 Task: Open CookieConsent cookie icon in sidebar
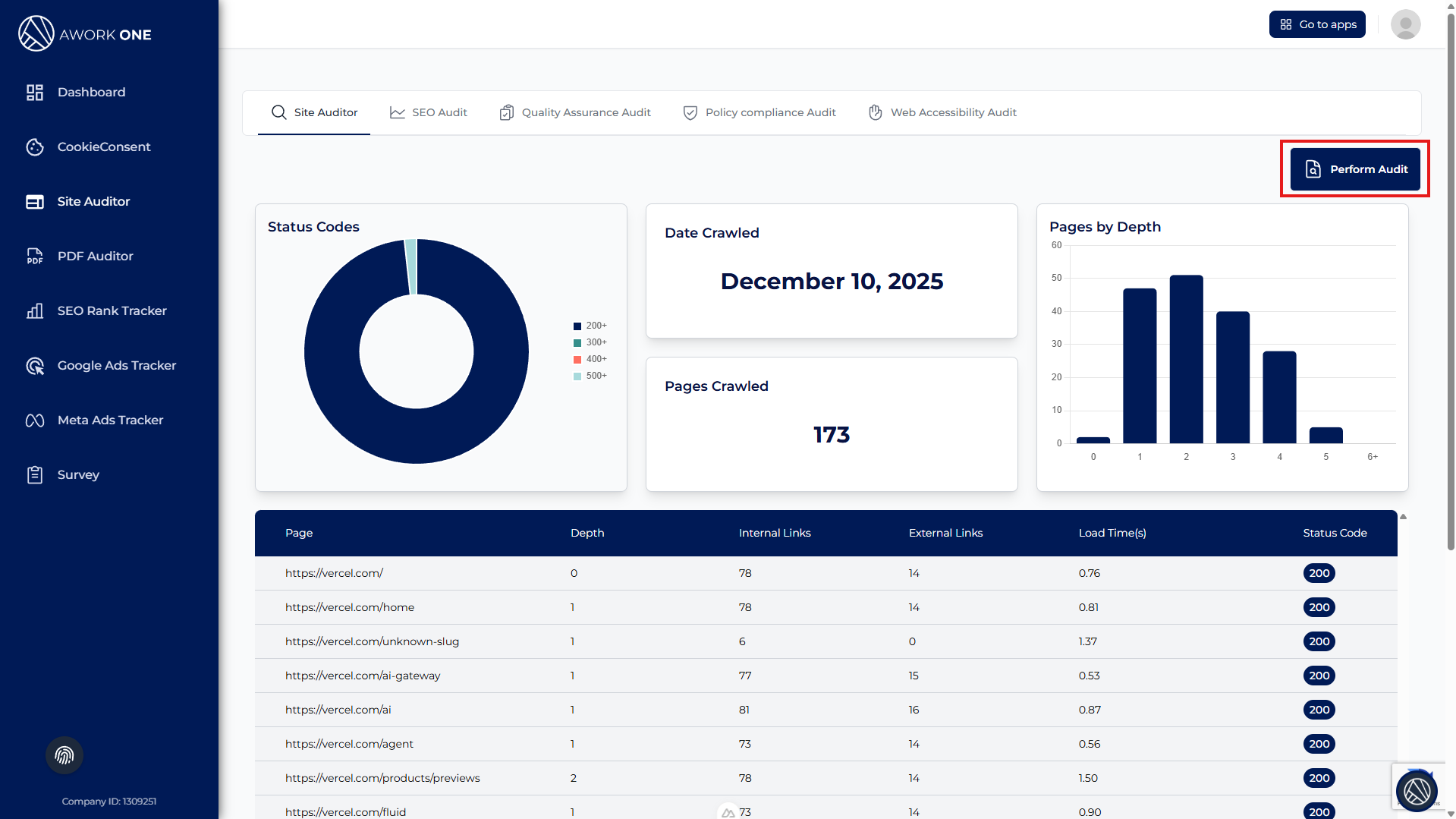(x=35, y=147)
